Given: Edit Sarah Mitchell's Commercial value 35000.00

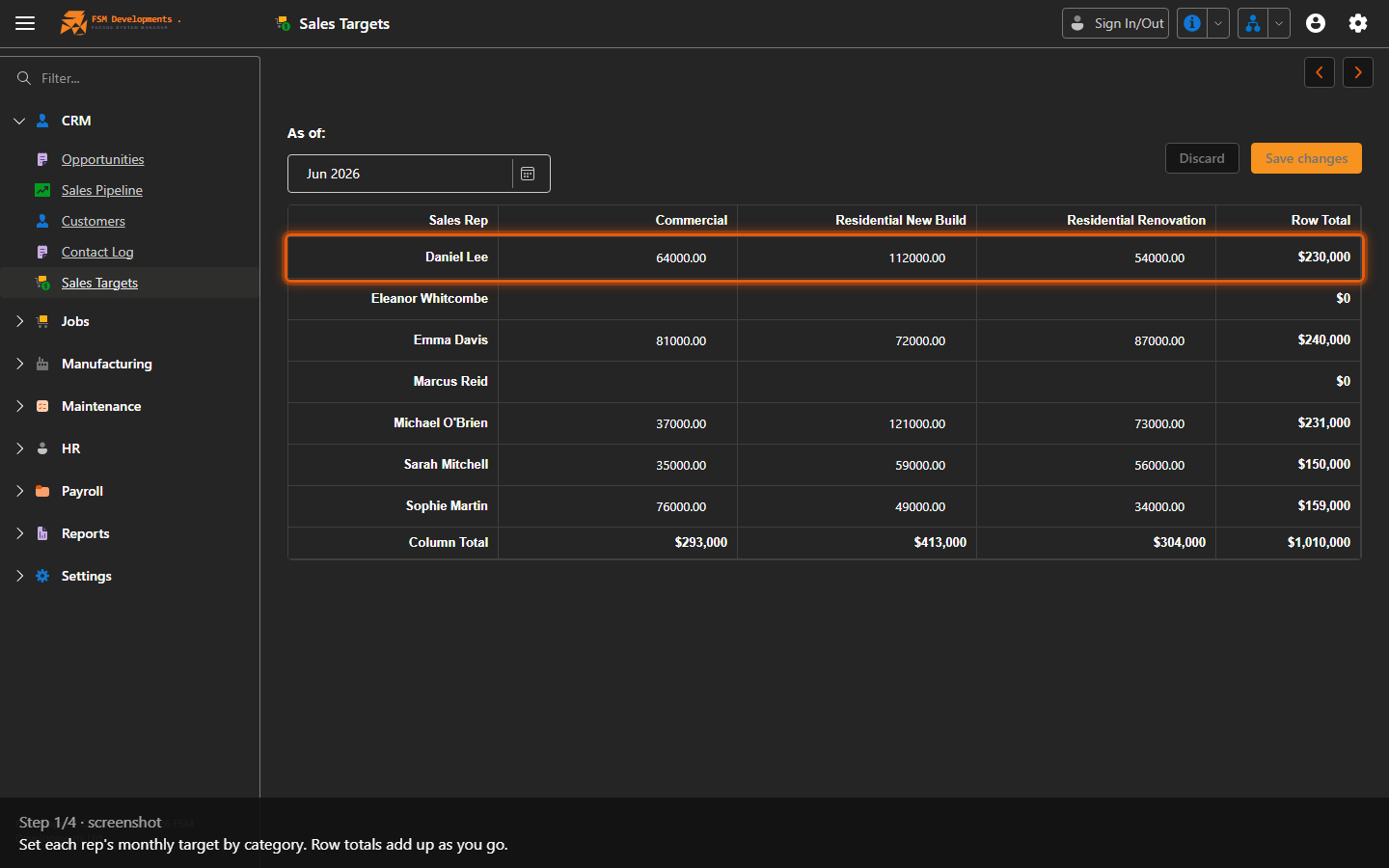Looking at the screenshot, I should click(x=617, y=465).
